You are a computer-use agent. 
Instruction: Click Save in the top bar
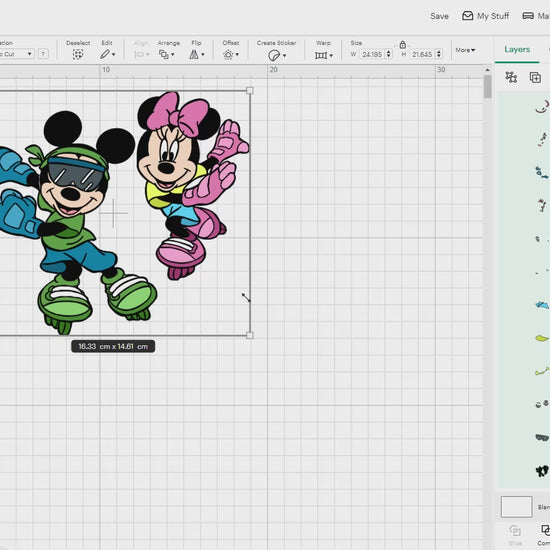tap(439, 16)
